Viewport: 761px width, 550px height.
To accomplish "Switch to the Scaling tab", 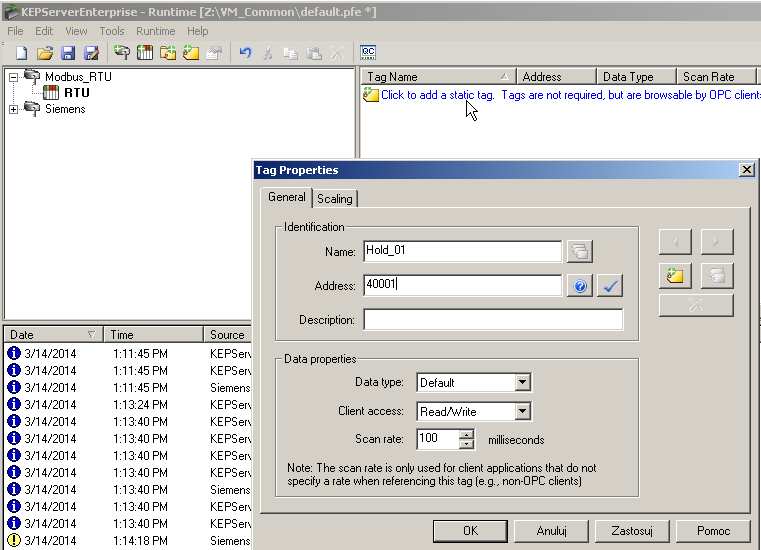I will coord(335,199).
